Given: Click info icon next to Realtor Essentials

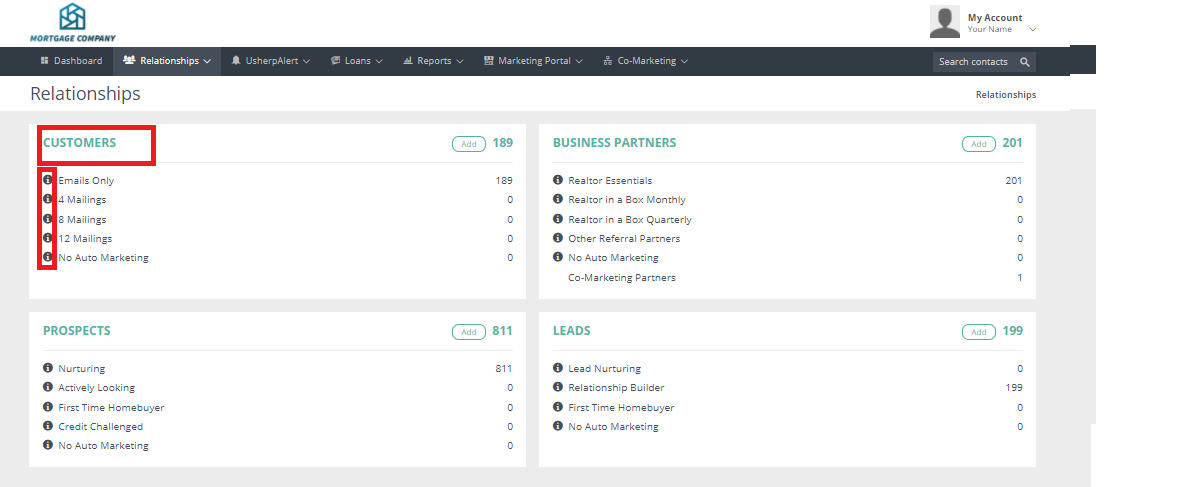Looking at the screenshot, I should pyautogui.click(x=558, y=180).
